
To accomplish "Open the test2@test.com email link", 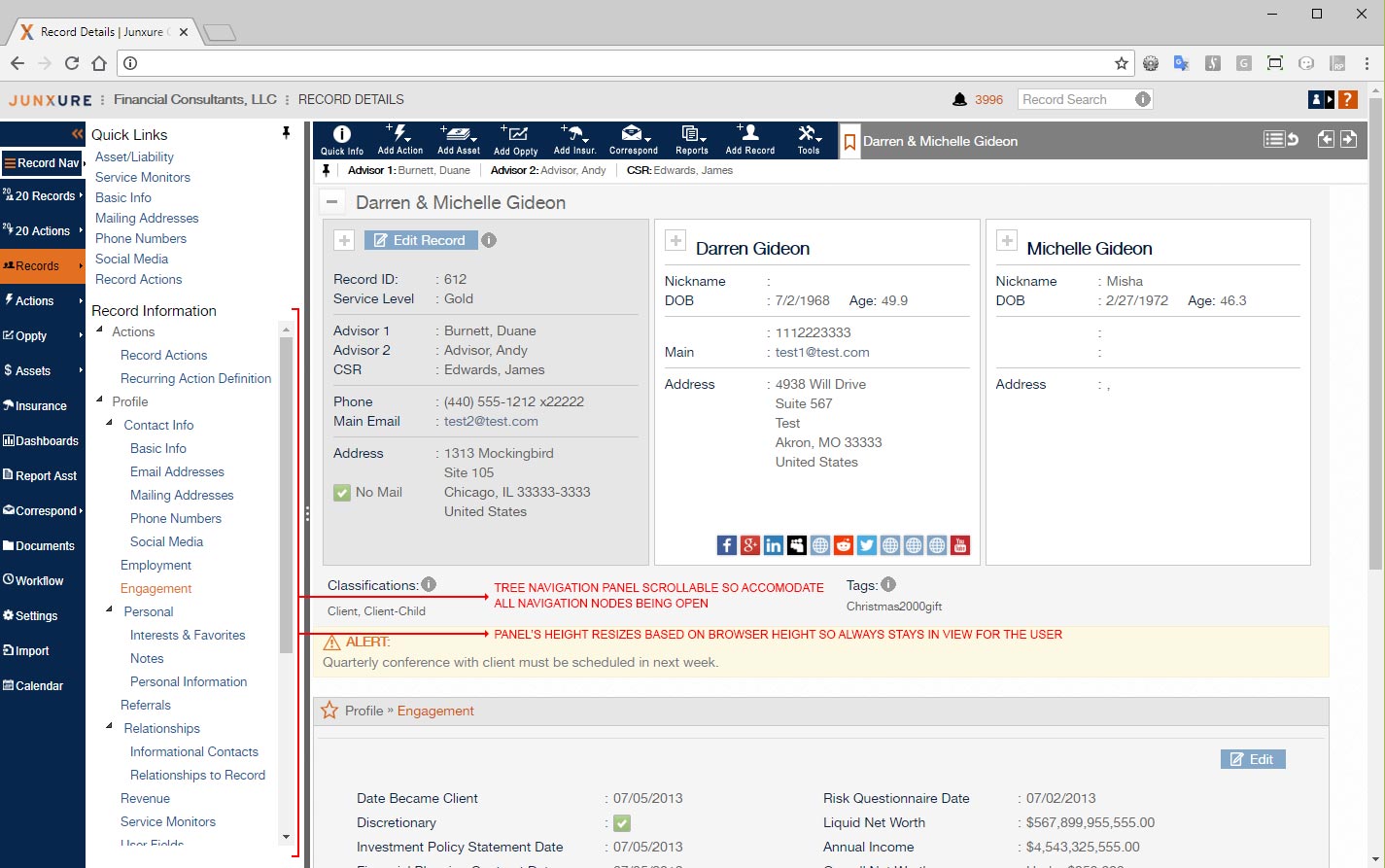I will (x=491, y=421).
